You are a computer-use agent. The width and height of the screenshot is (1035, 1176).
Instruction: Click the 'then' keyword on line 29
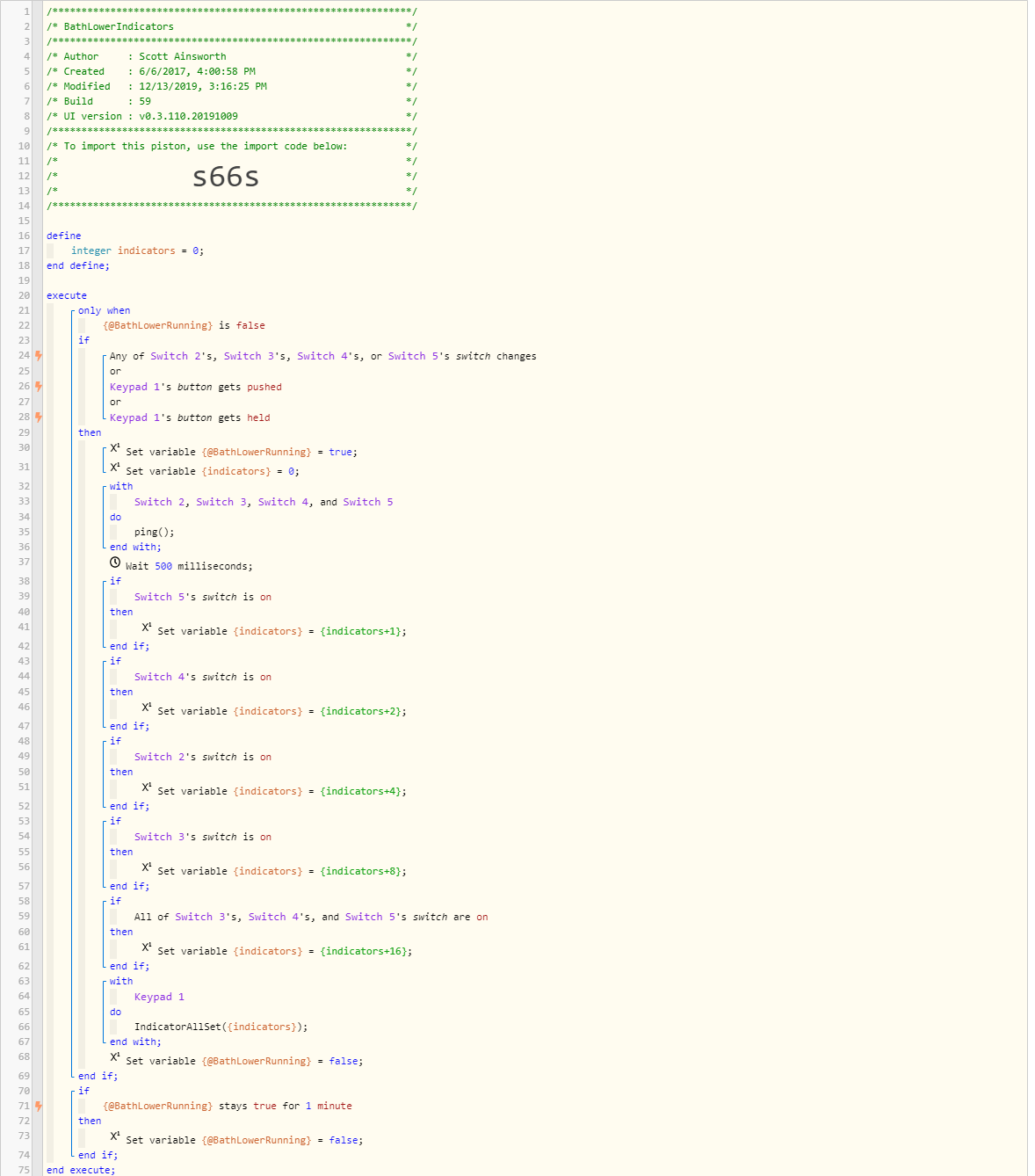(x=90, y=432)
